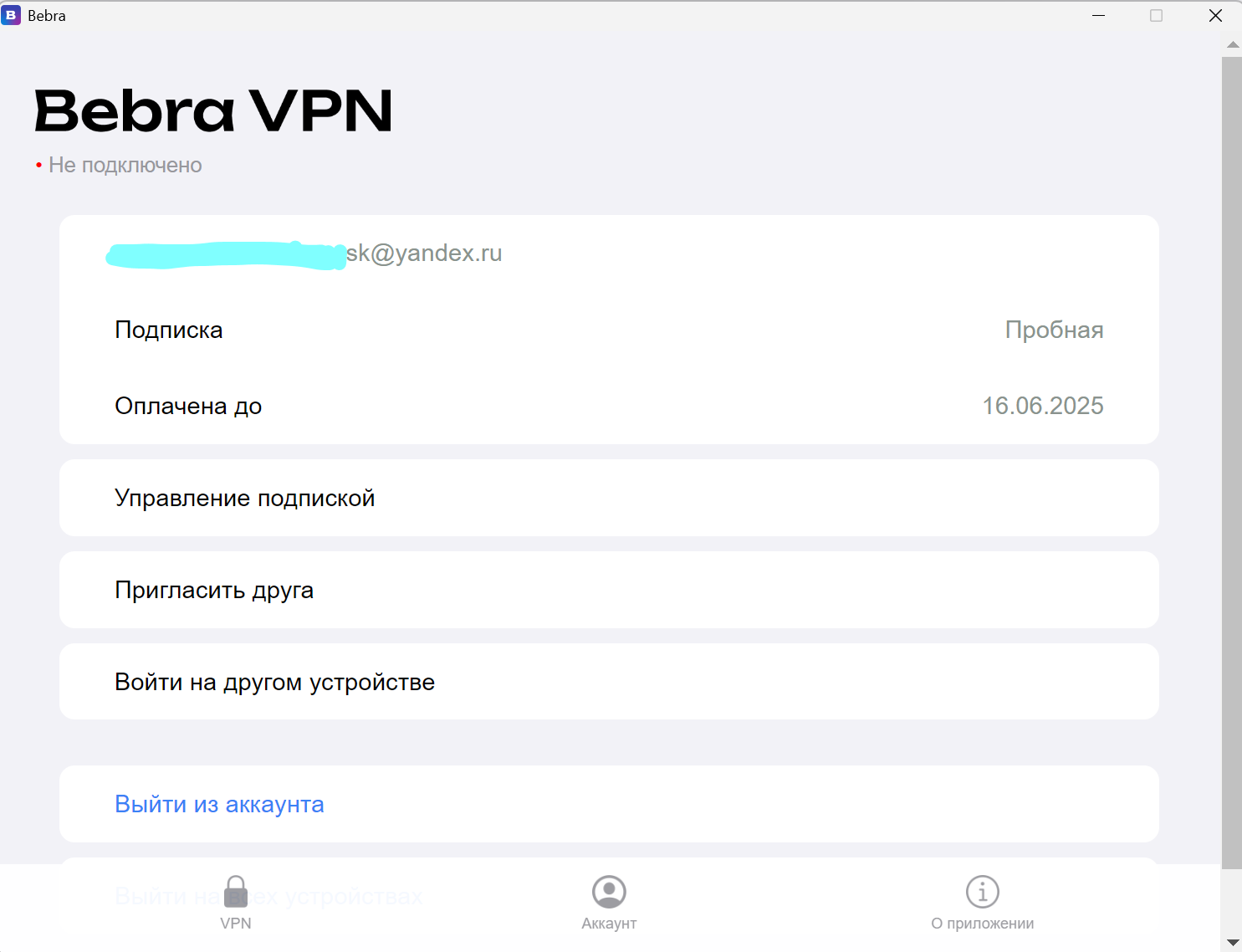The height and width of the screenshot is (952, 1242).
Task: Click the payment date 16.06.2025
Action: pos(1042,406)
